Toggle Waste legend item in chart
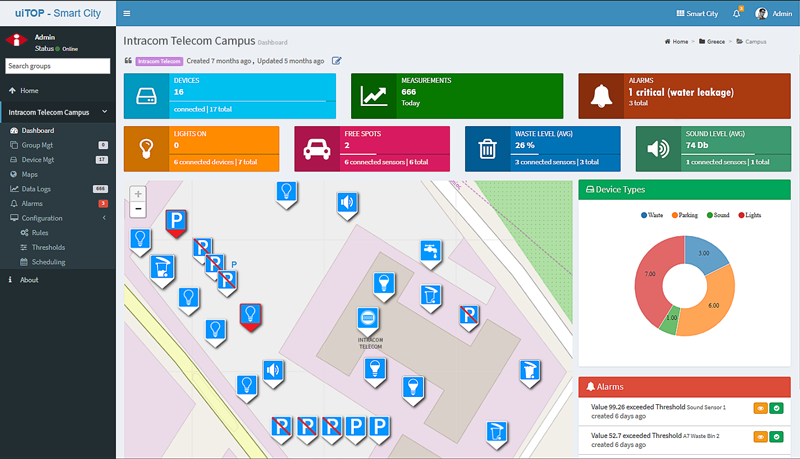Screen dimensions: 800x459 click(652, 215)
